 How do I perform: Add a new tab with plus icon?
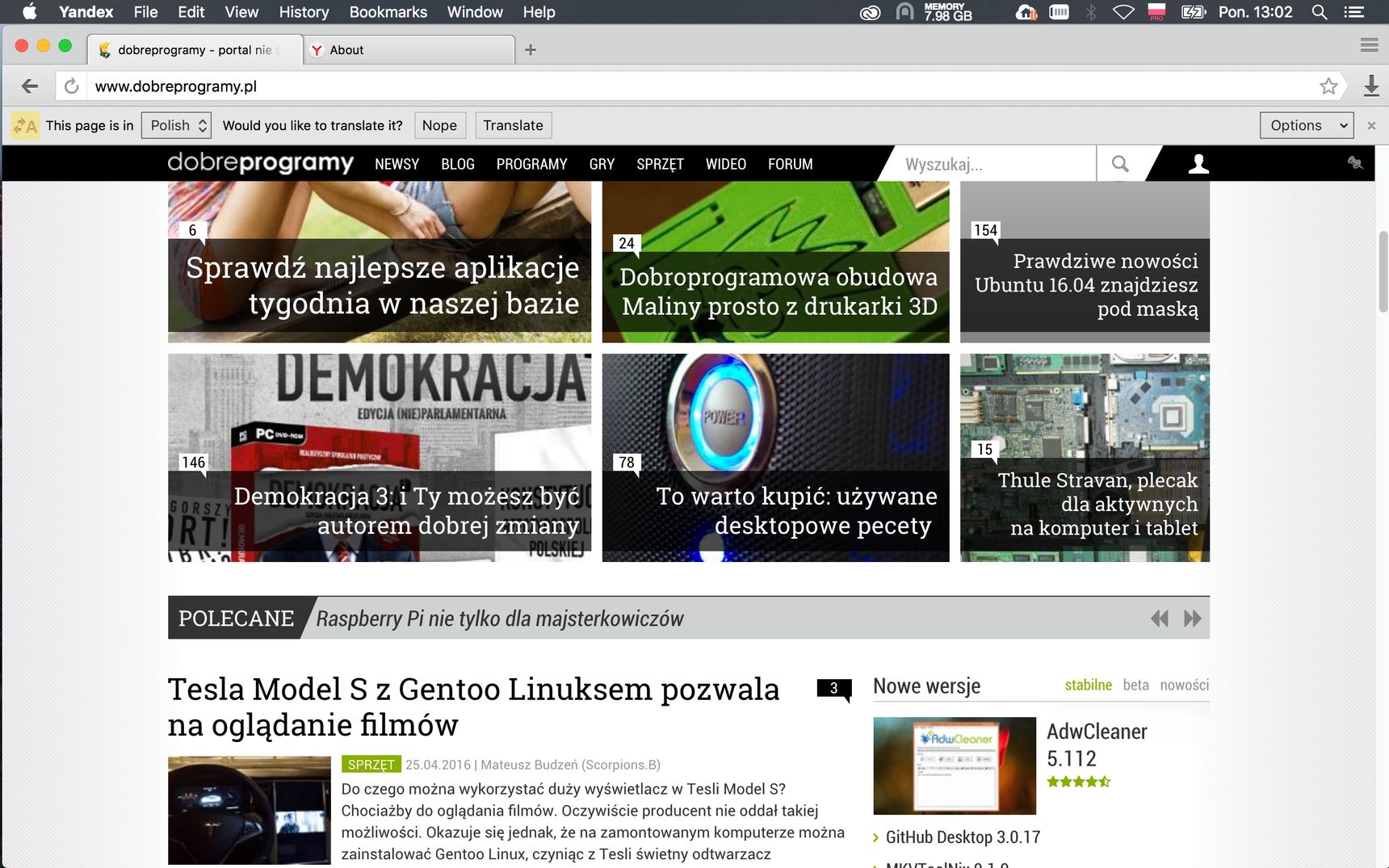click(x=531, y=50)
